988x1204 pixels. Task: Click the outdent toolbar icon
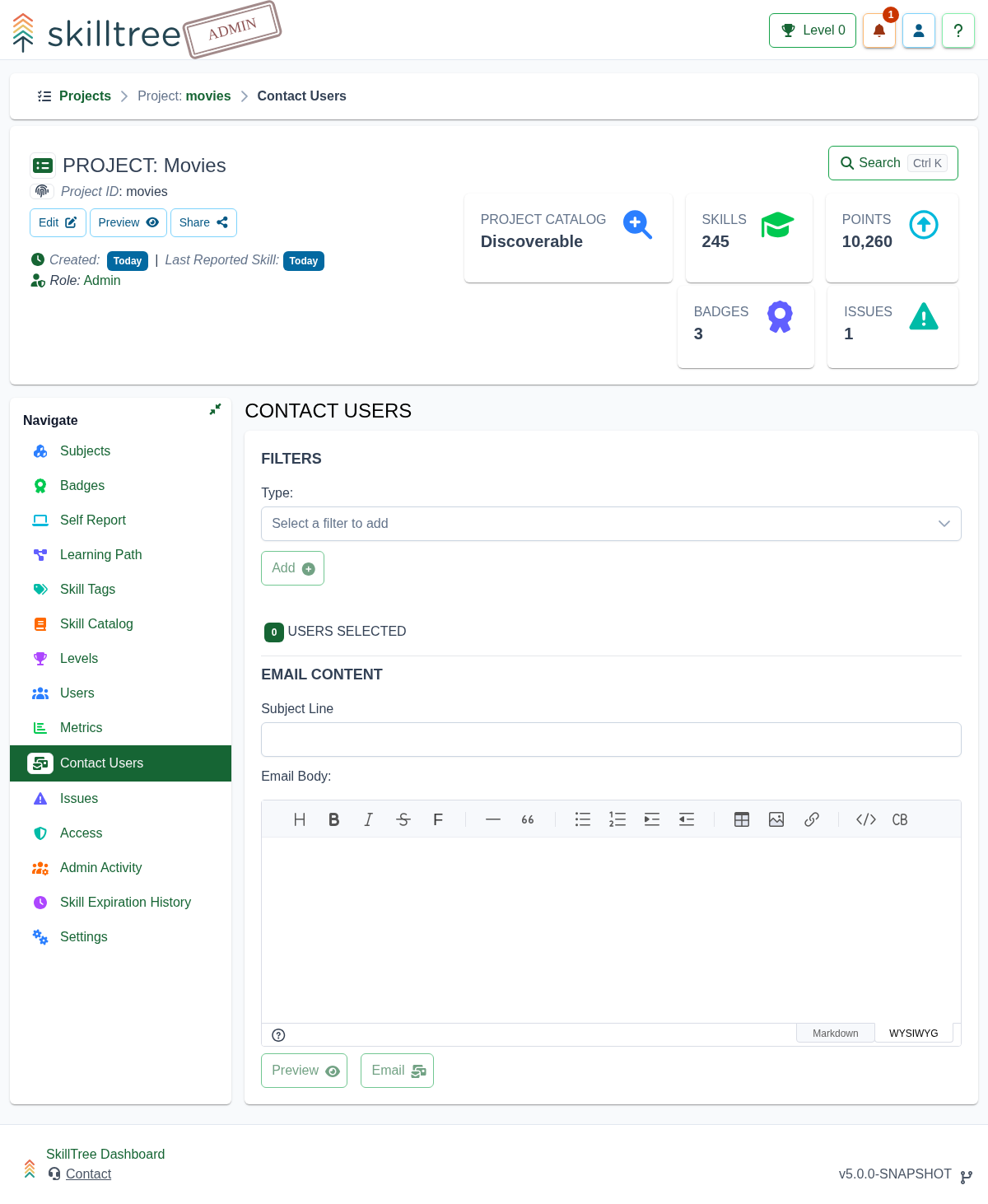click(x=687, y=819)
